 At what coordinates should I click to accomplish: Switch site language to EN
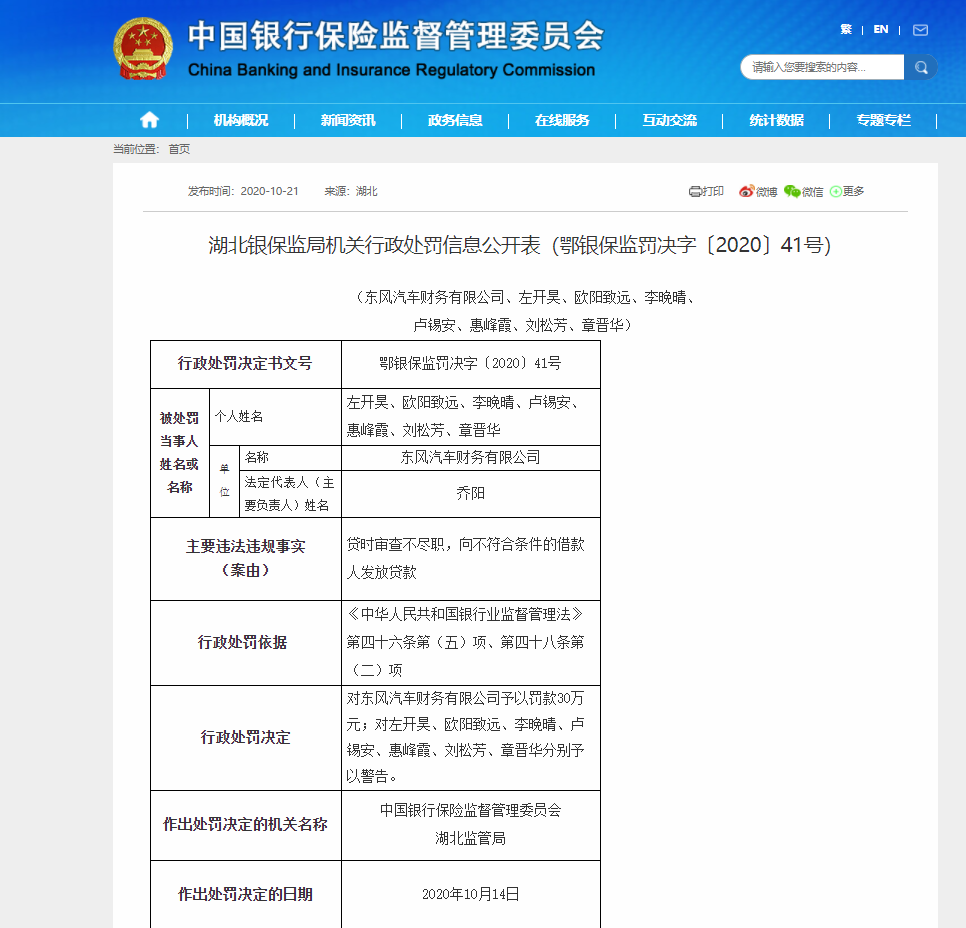(x=880, y=30)
